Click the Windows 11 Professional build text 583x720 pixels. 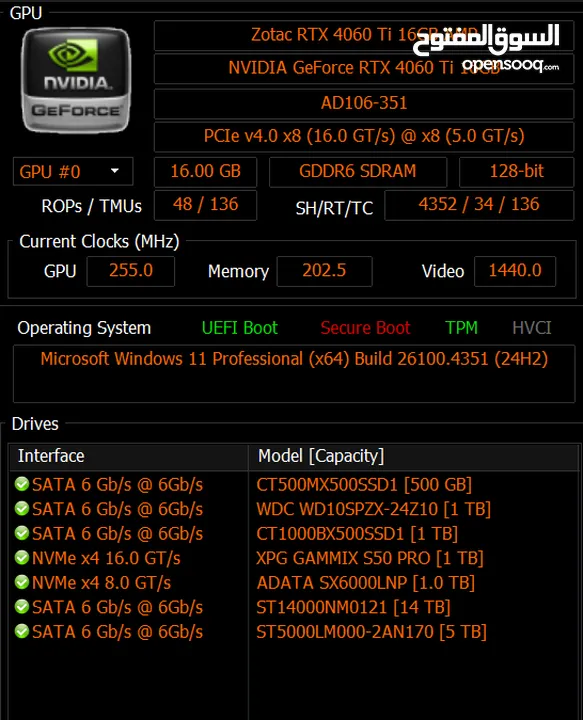294,359
